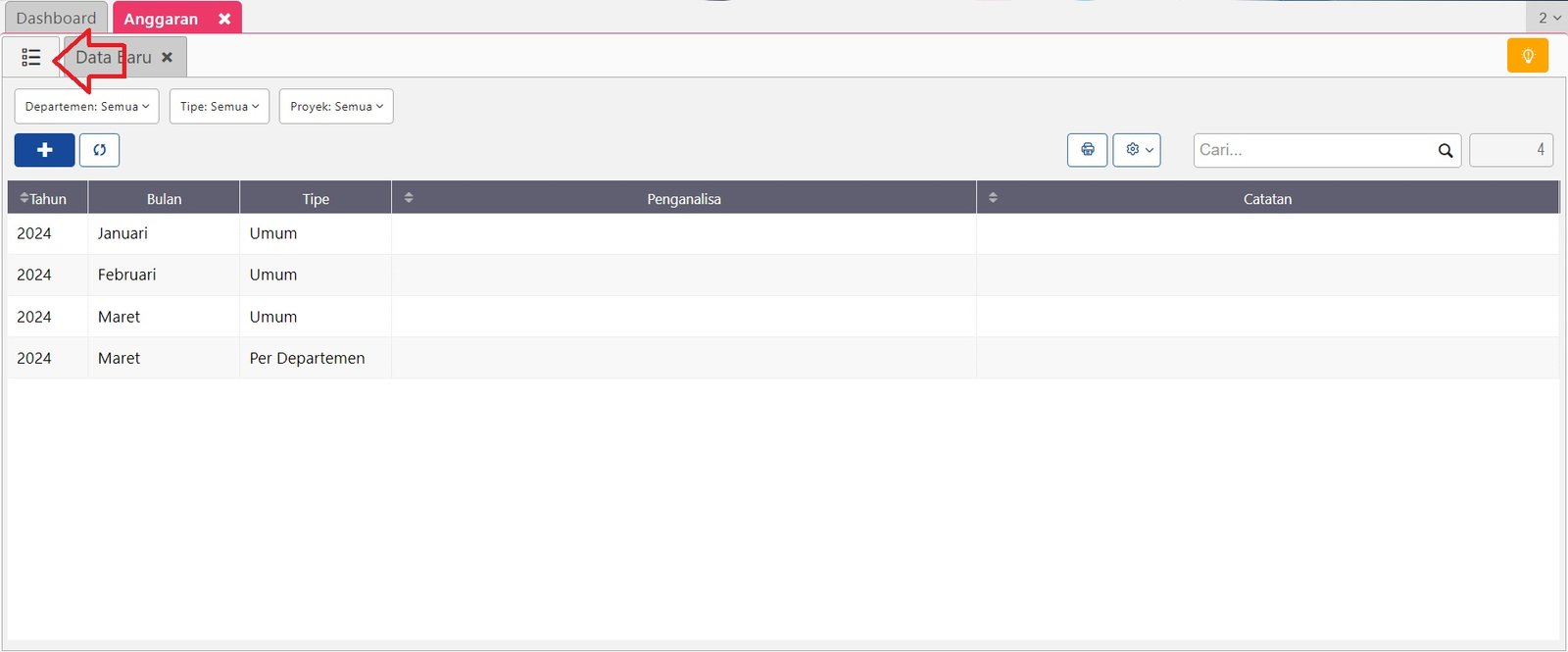This screenshot has height=652, width=1568.
Task: Sort using the Penganalisa column arrows
Action: [x=409, y=198]
